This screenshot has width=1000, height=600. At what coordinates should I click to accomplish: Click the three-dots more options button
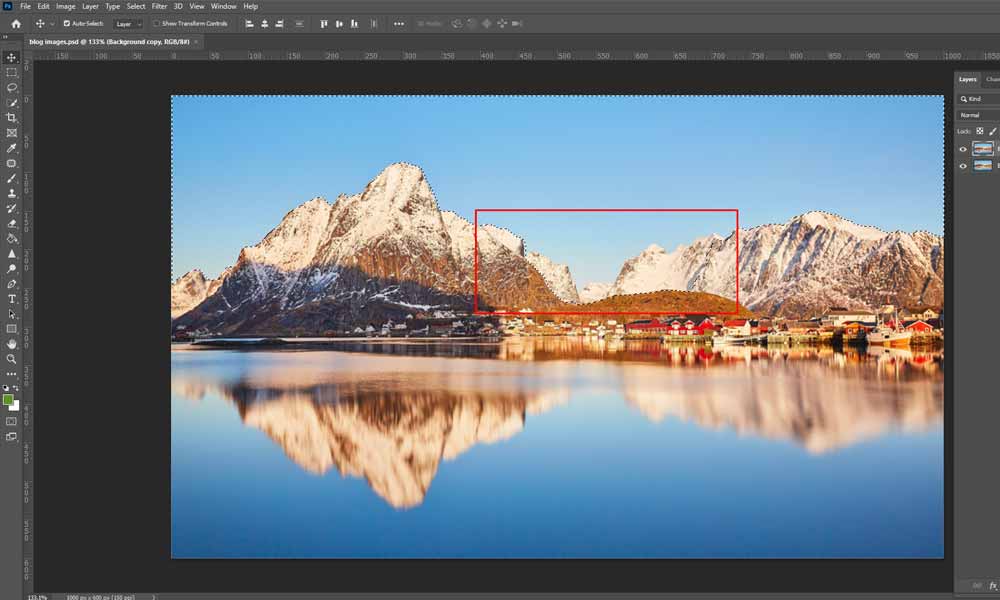tap(399, 23)
